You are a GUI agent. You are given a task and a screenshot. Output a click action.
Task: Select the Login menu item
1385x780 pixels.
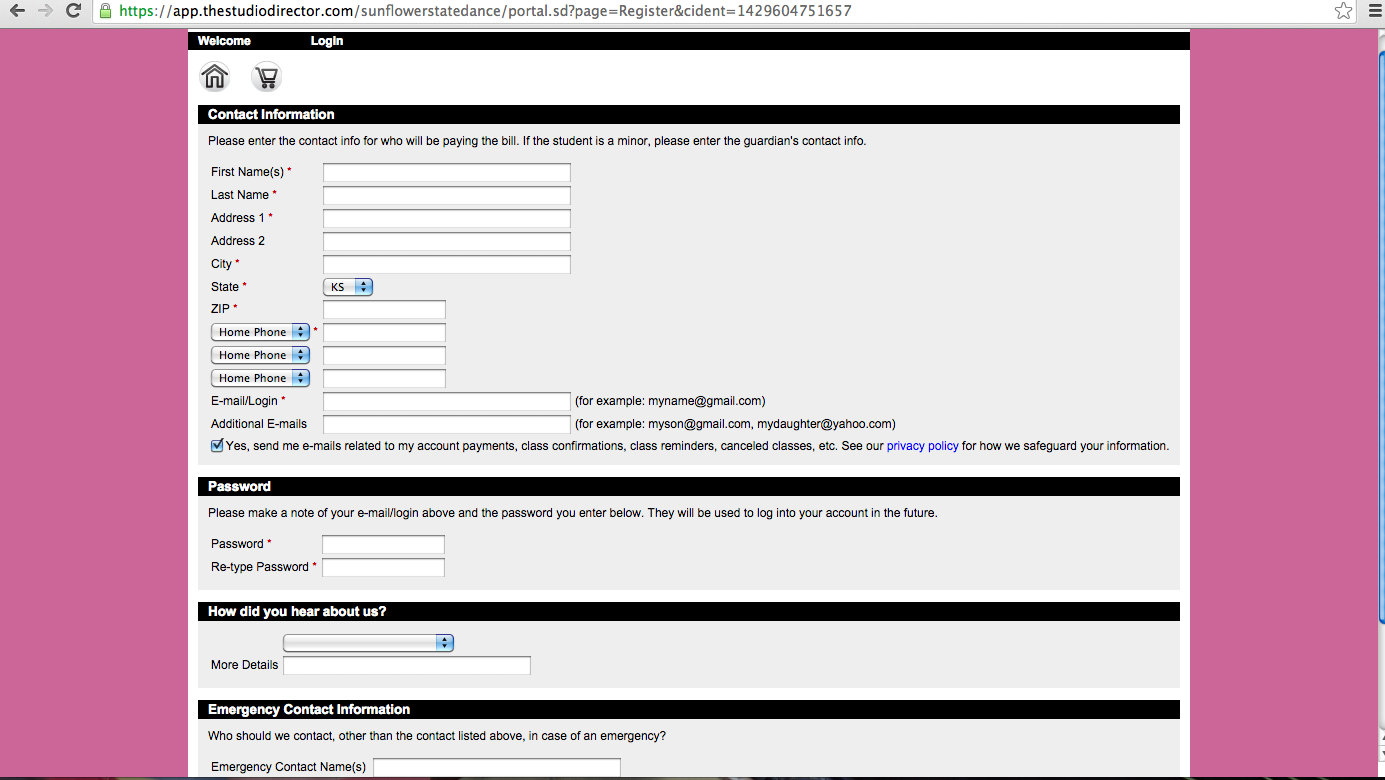click(x=327, y=41)
